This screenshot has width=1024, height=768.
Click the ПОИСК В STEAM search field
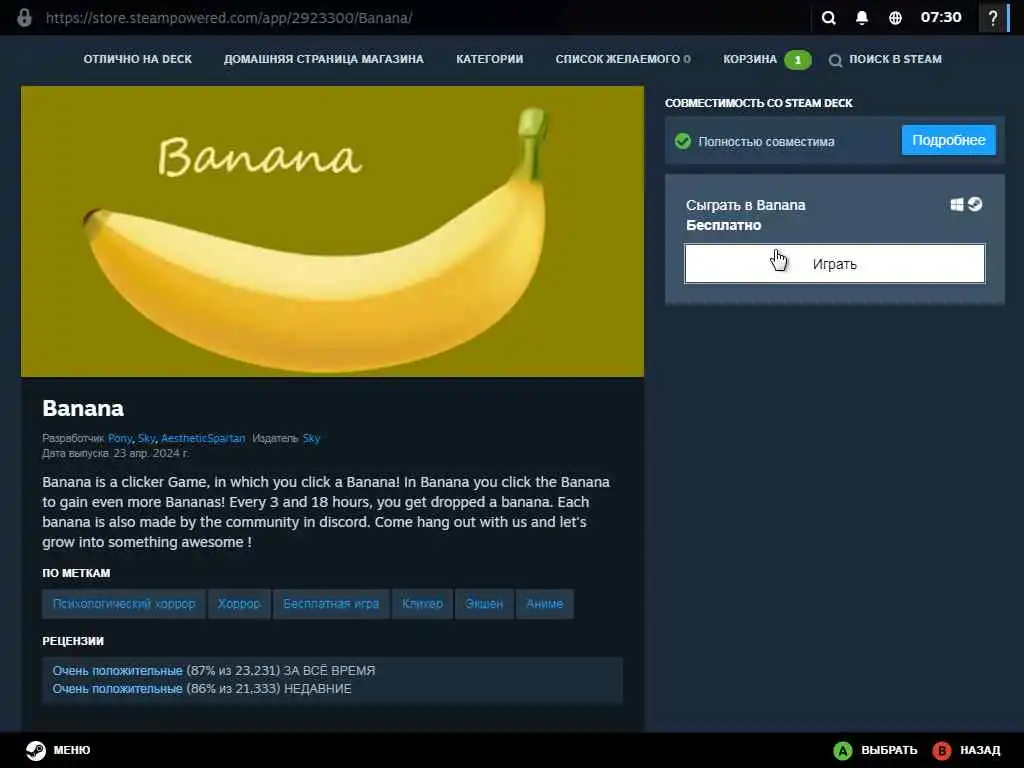tap(895, 59)
